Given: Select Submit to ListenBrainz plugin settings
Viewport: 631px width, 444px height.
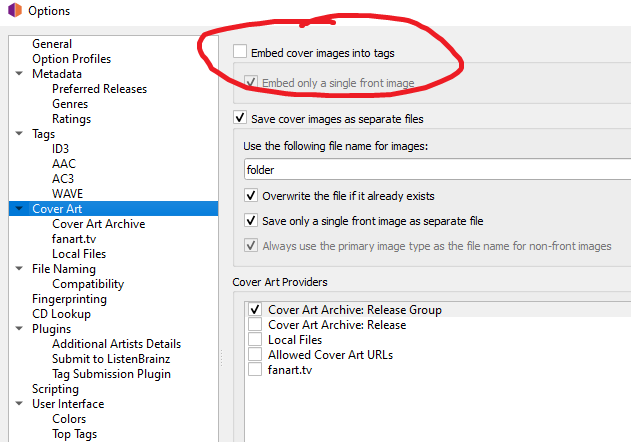Looking at the screenshot, I should 111,359.
